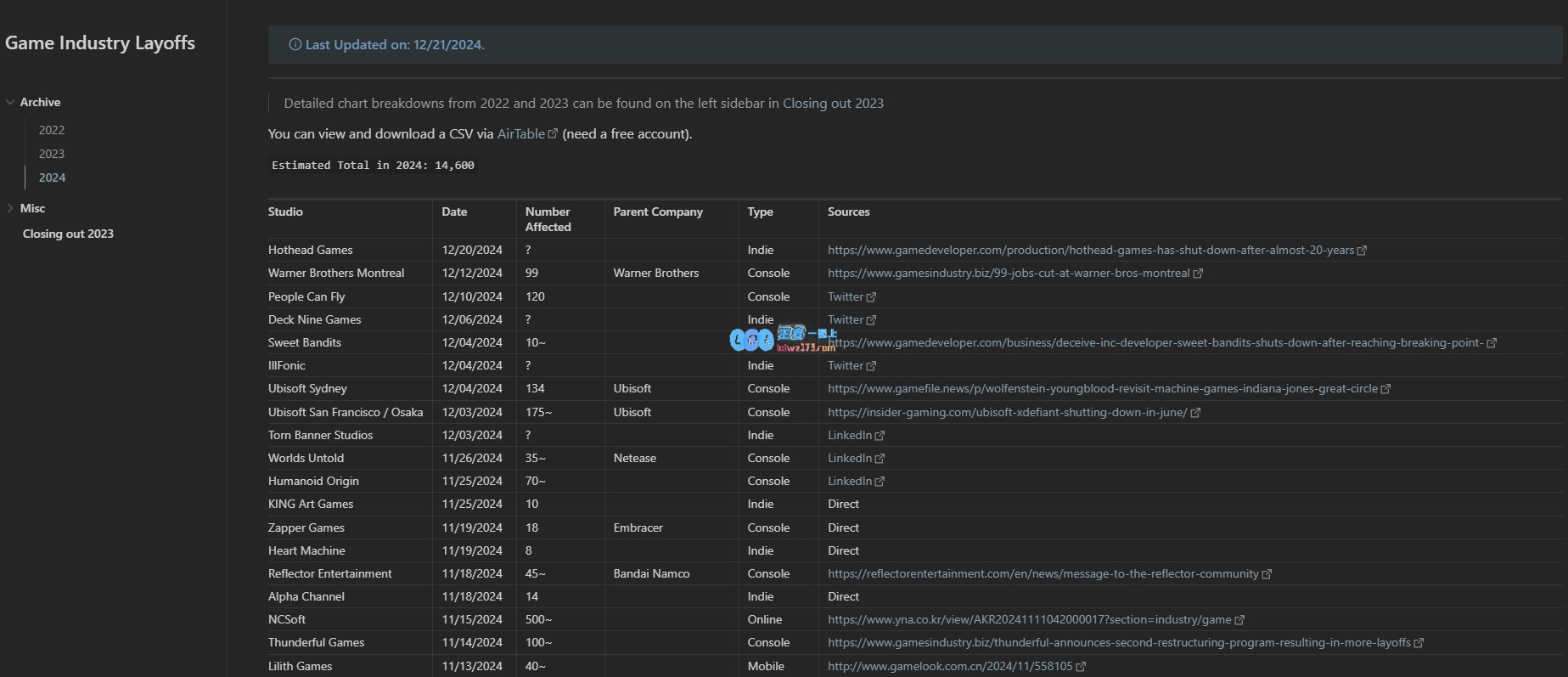
Task: Click external-link icon on Hothead Games source
Action: point(1363,251)
